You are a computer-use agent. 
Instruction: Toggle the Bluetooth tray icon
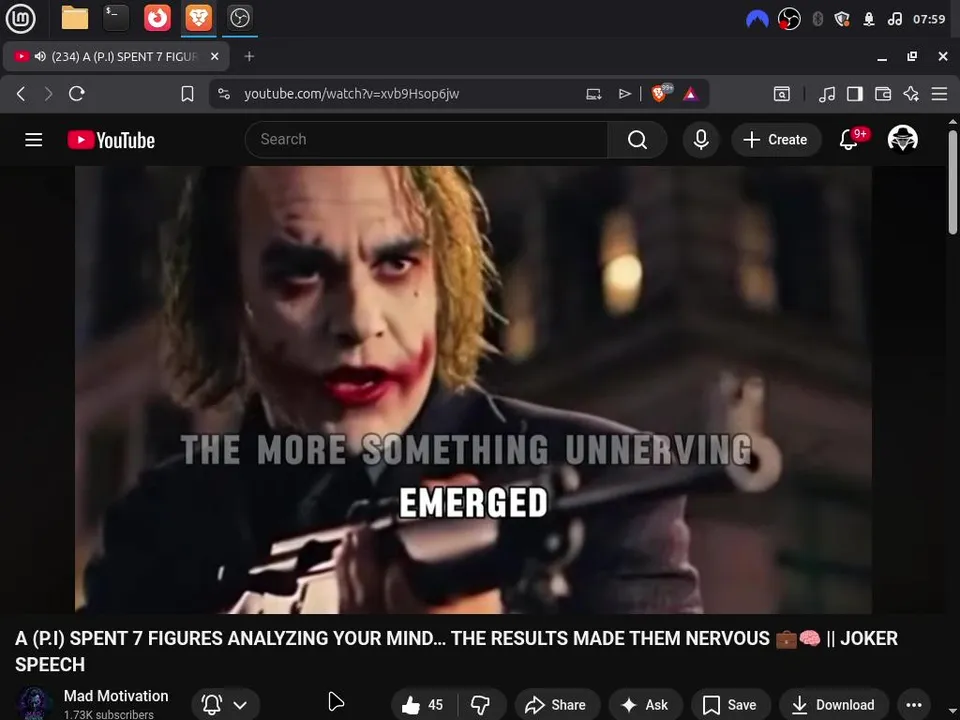(x=817, y=19)
